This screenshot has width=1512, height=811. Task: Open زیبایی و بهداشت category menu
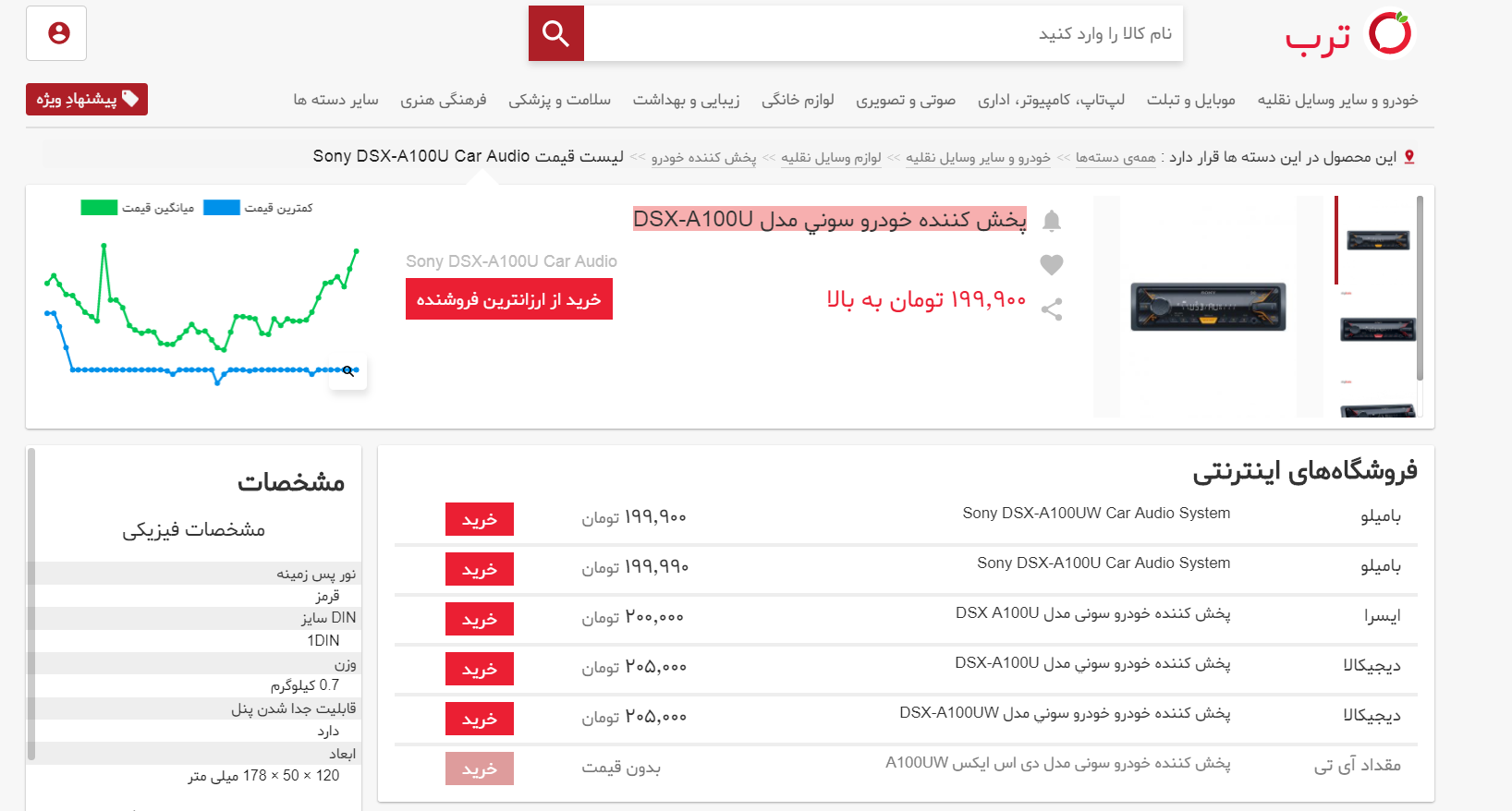[x=686, y=100]
